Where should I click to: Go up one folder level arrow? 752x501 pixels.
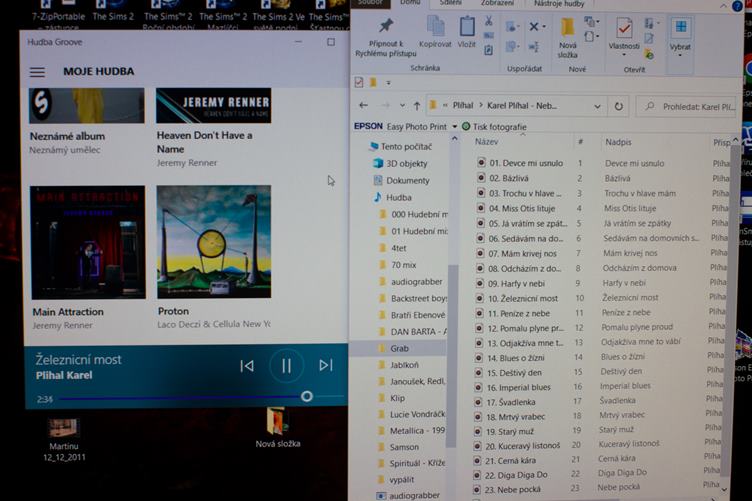tap(417, 106)
